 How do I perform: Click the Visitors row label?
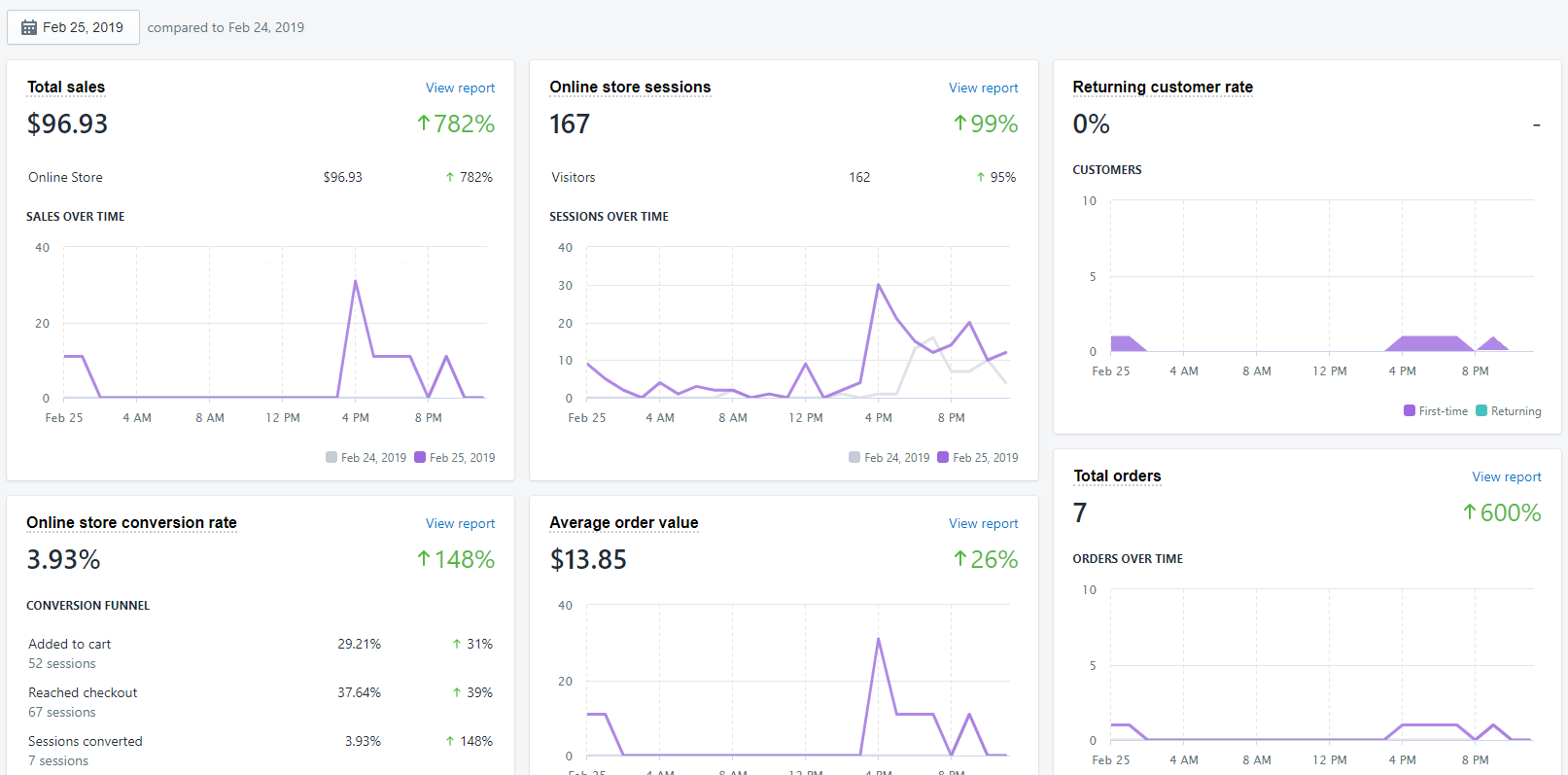(x=574, y=177)
